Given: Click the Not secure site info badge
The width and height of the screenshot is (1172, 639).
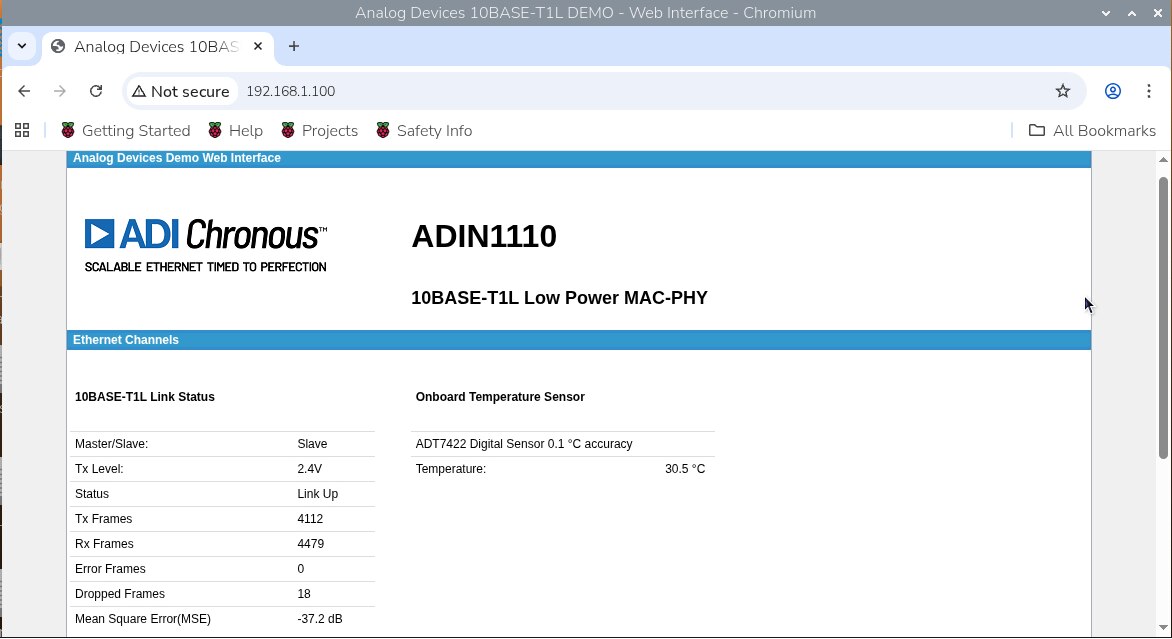Looking at the screenshot, I should (181, 91).
